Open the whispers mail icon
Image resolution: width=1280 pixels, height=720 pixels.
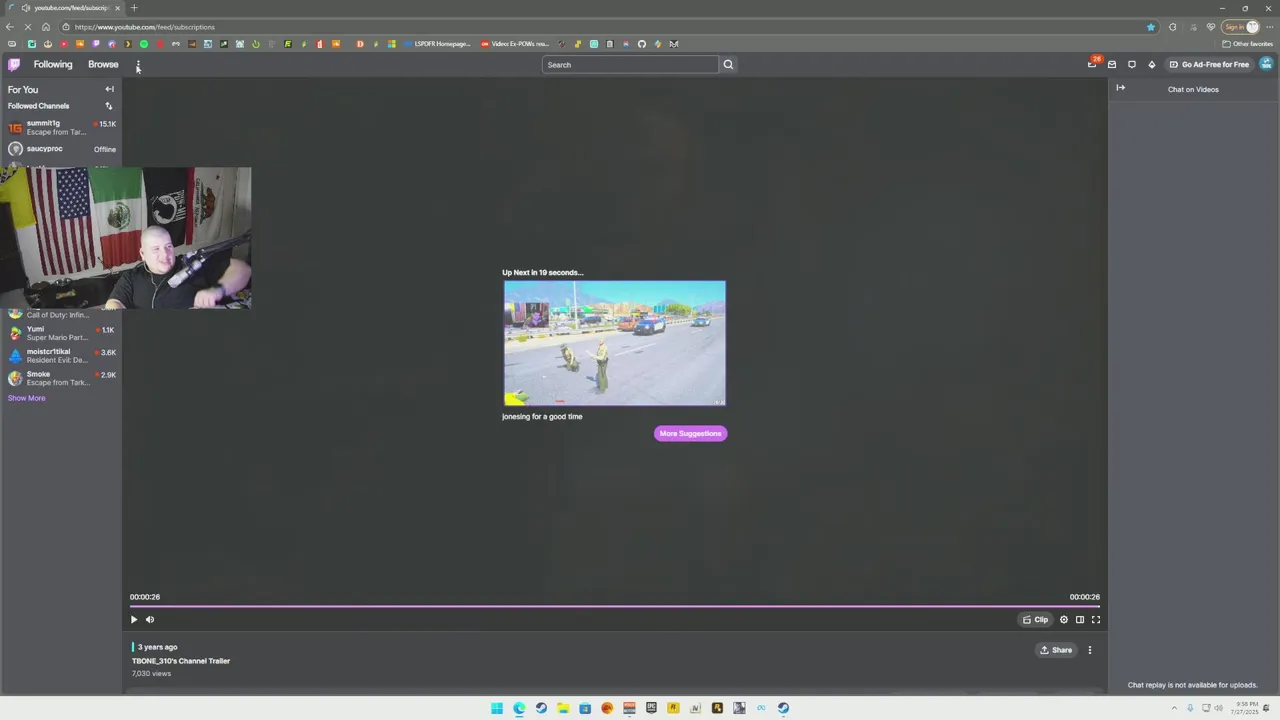1112,64
